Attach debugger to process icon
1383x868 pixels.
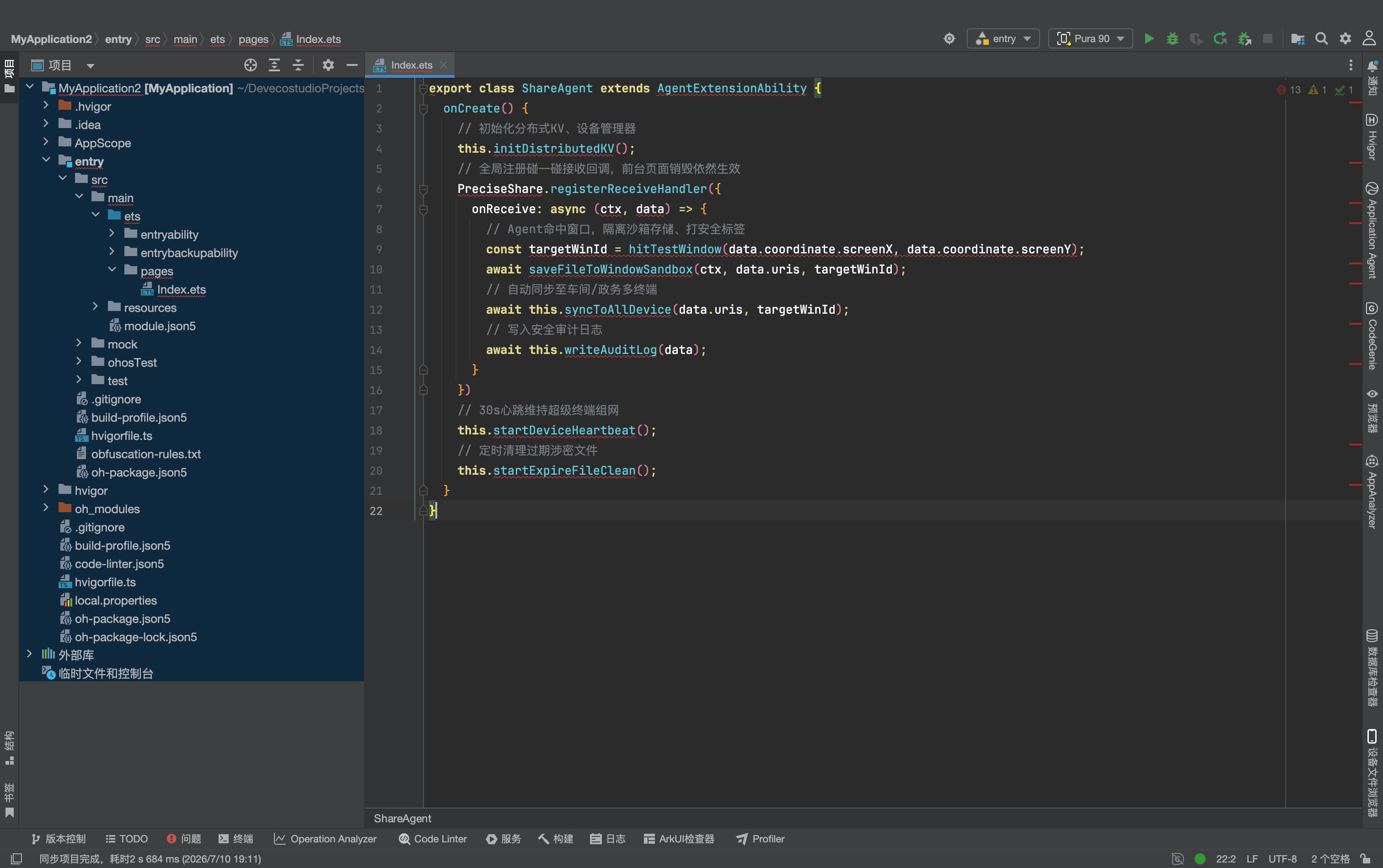pos(1244,38)
